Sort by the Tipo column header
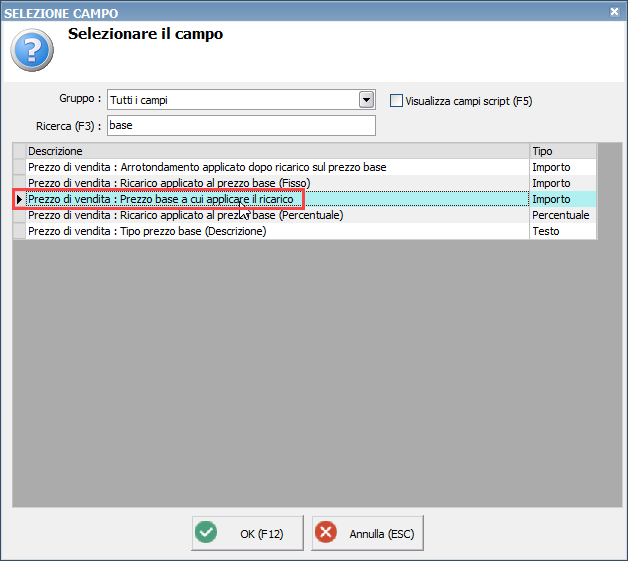This screenshot has width=628, height=561. point(563,151)
